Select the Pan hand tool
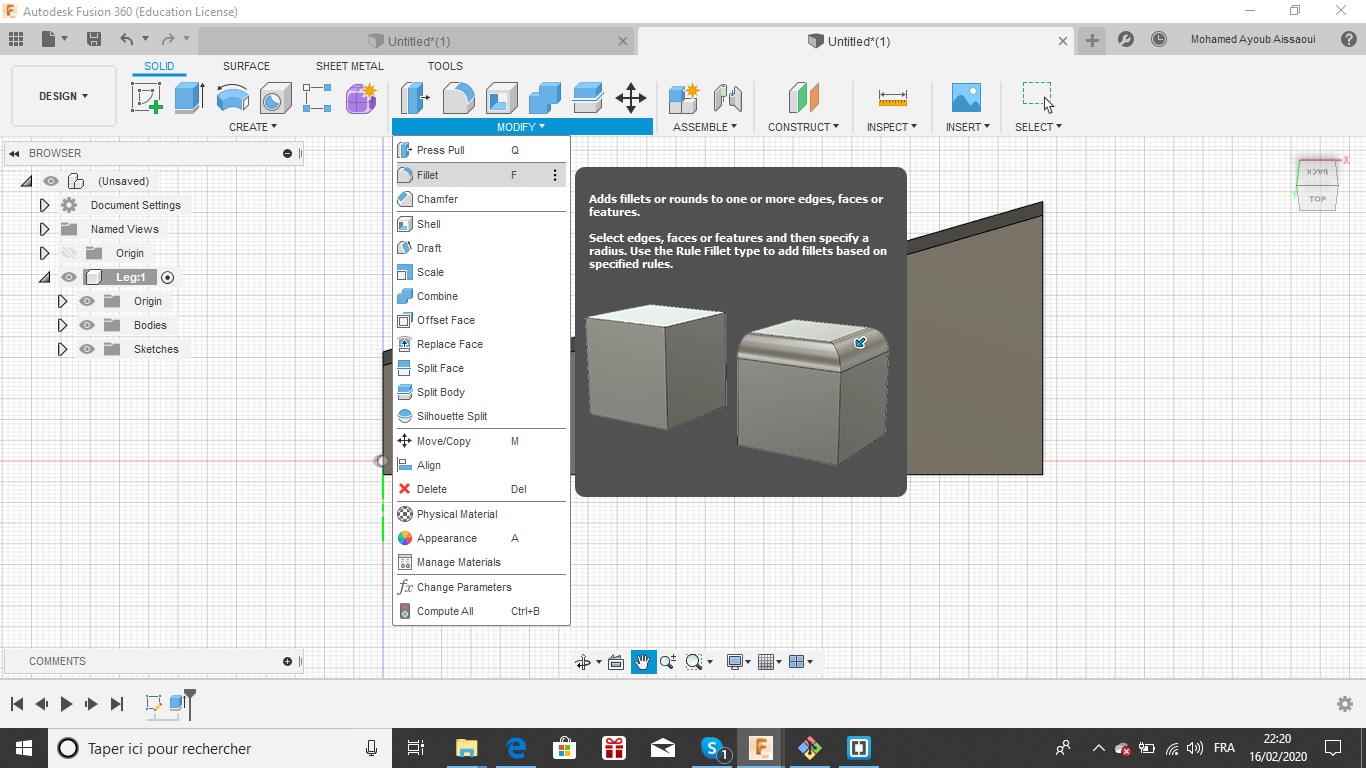This screenshot has width=1366, height=768. (642, 662)
